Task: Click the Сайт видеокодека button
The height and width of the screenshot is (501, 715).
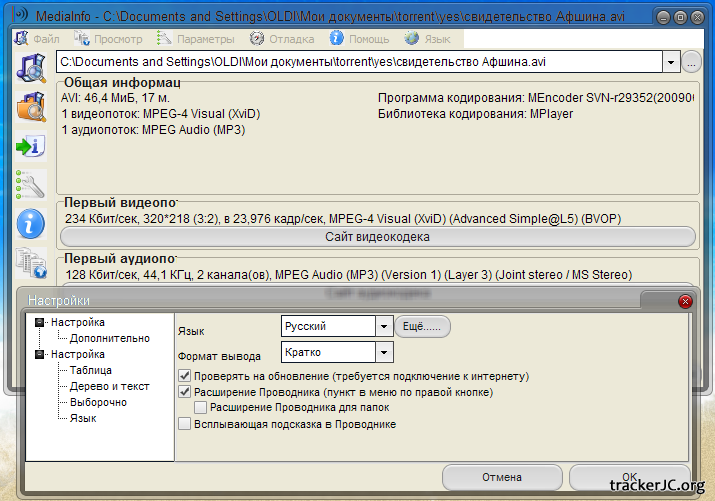Action: (x=377, y=237)
